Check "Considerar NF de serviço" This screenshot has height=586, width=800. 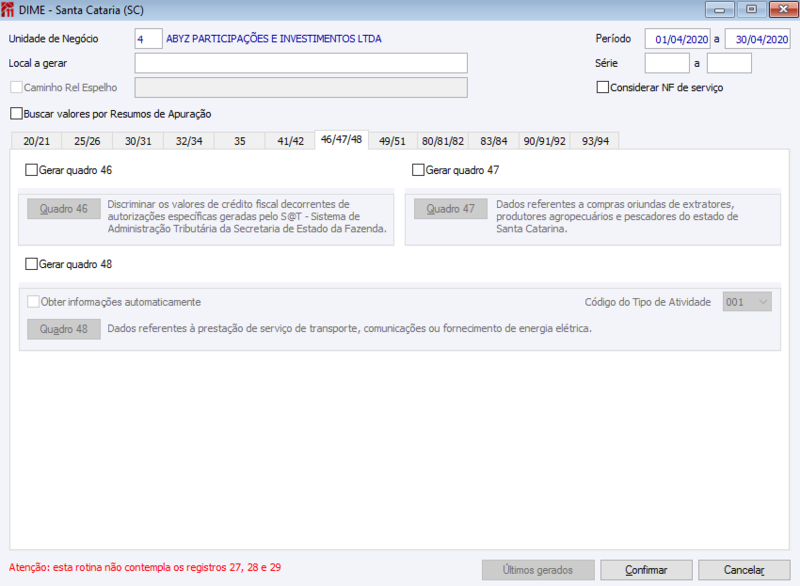click(602, 87)
